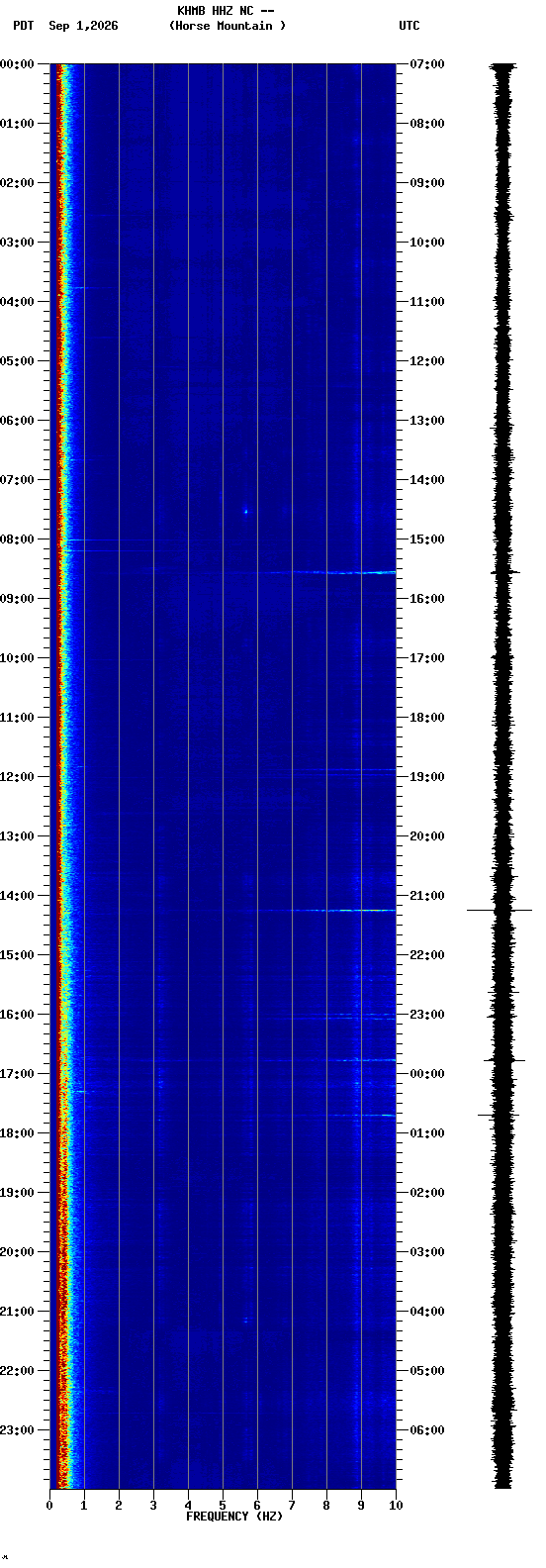
Task: Click the frequency axis tick '5'
Action: (x=223, y=1506)
